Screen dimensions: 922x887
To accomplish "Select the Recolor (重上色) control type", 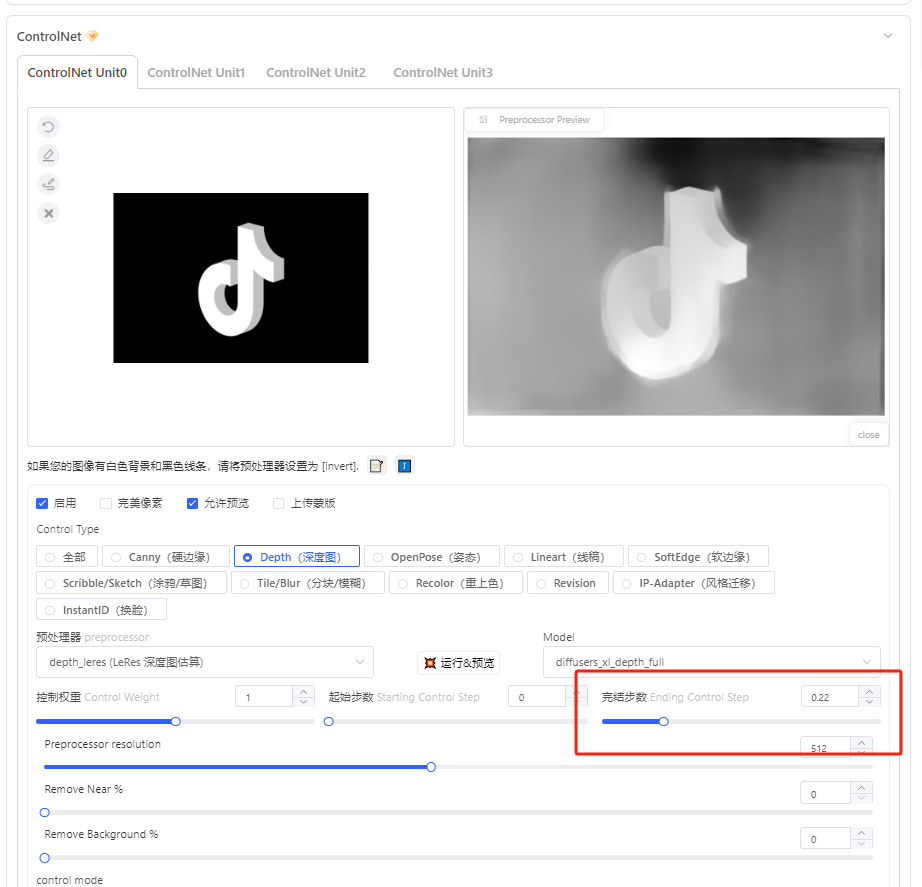I will [456, 583].
